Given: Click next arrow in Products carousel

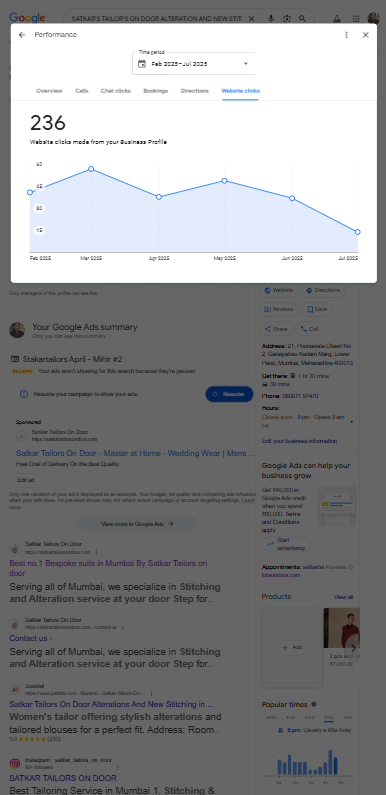Looking at the screenshot, I should click(353, 647).
